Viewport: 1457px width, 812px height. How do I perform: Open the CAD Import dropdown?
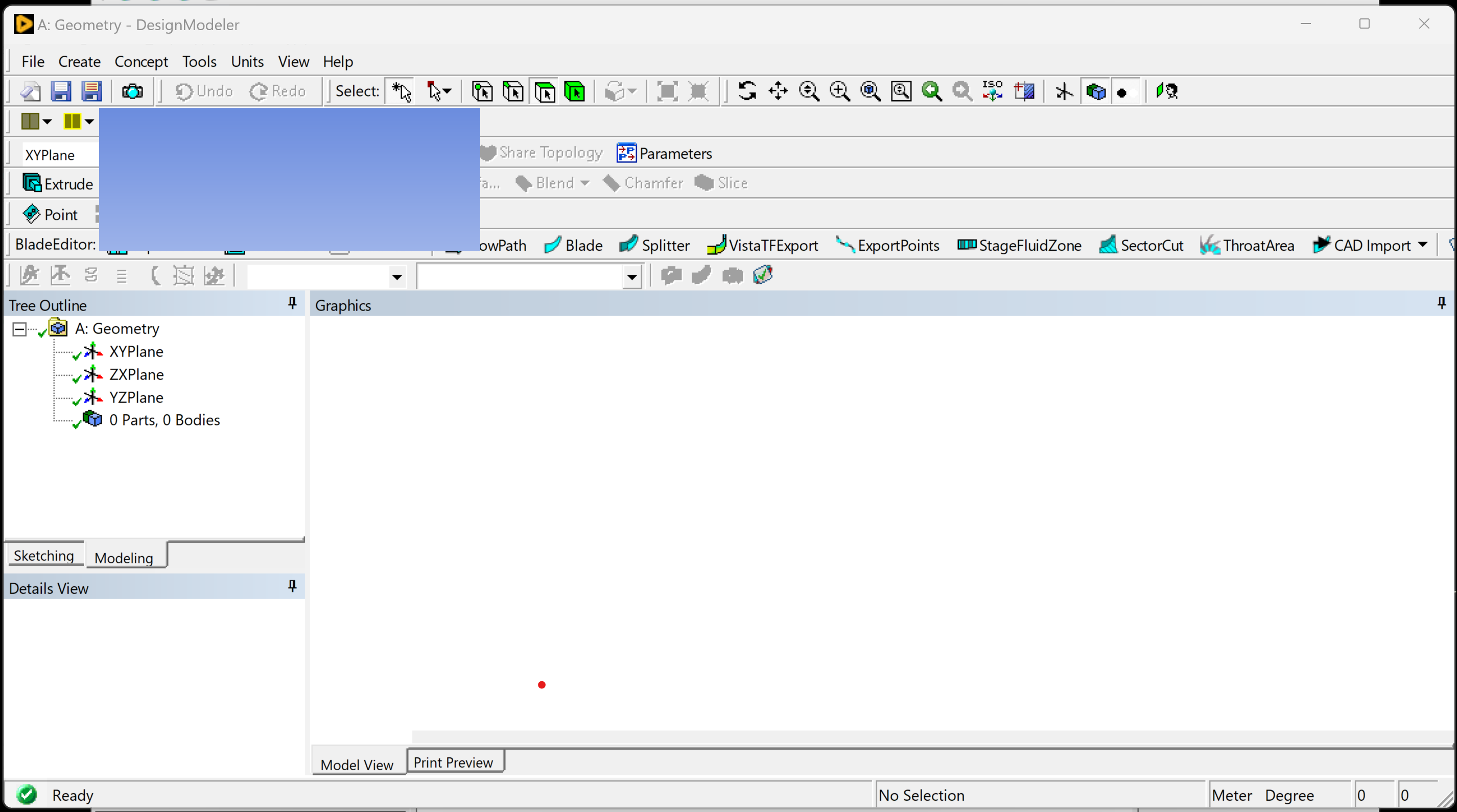pos(1422,245)
